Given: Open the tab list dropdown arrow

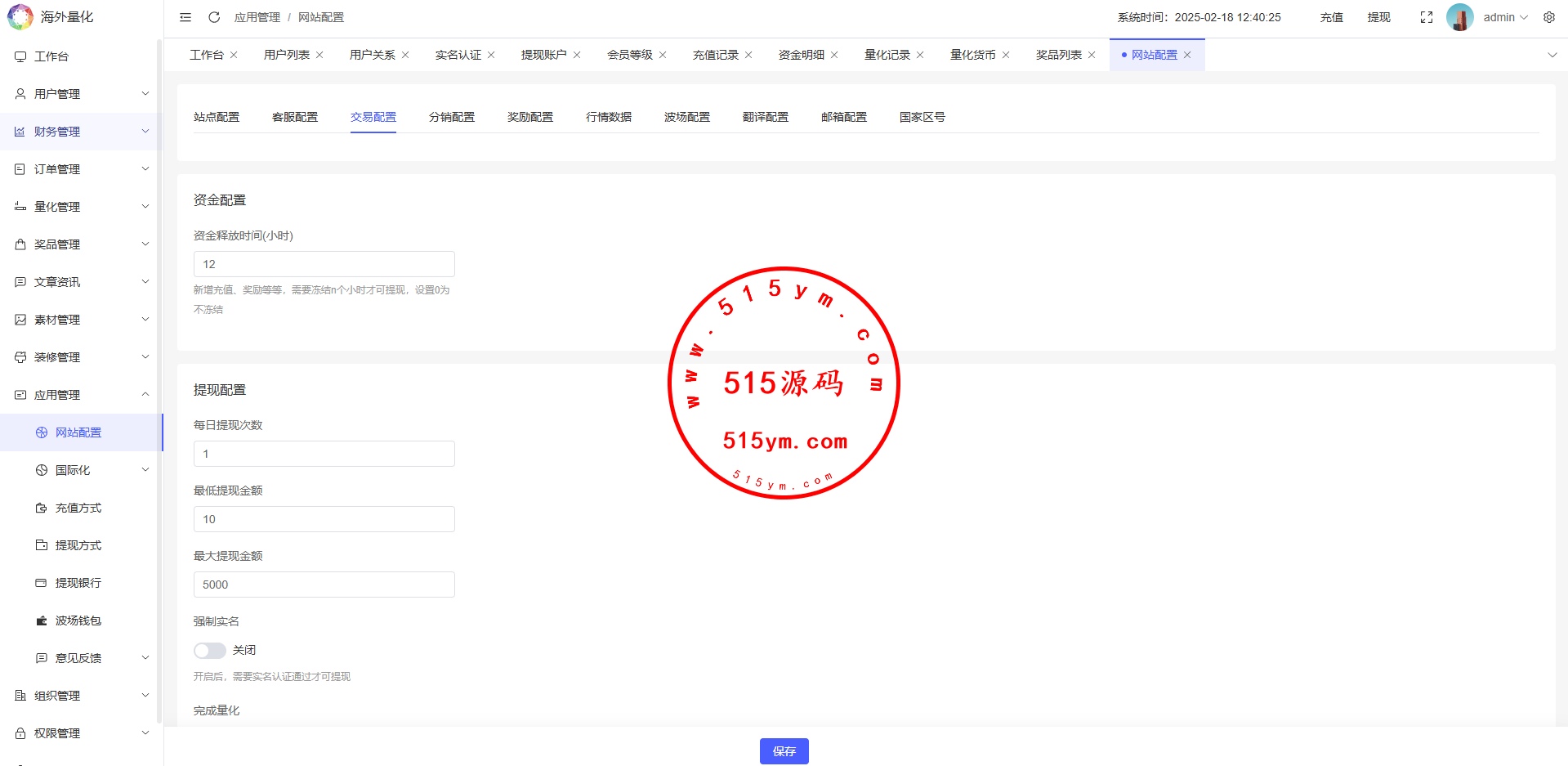Looking at the screenshot, I should (x=1552, y=55).
